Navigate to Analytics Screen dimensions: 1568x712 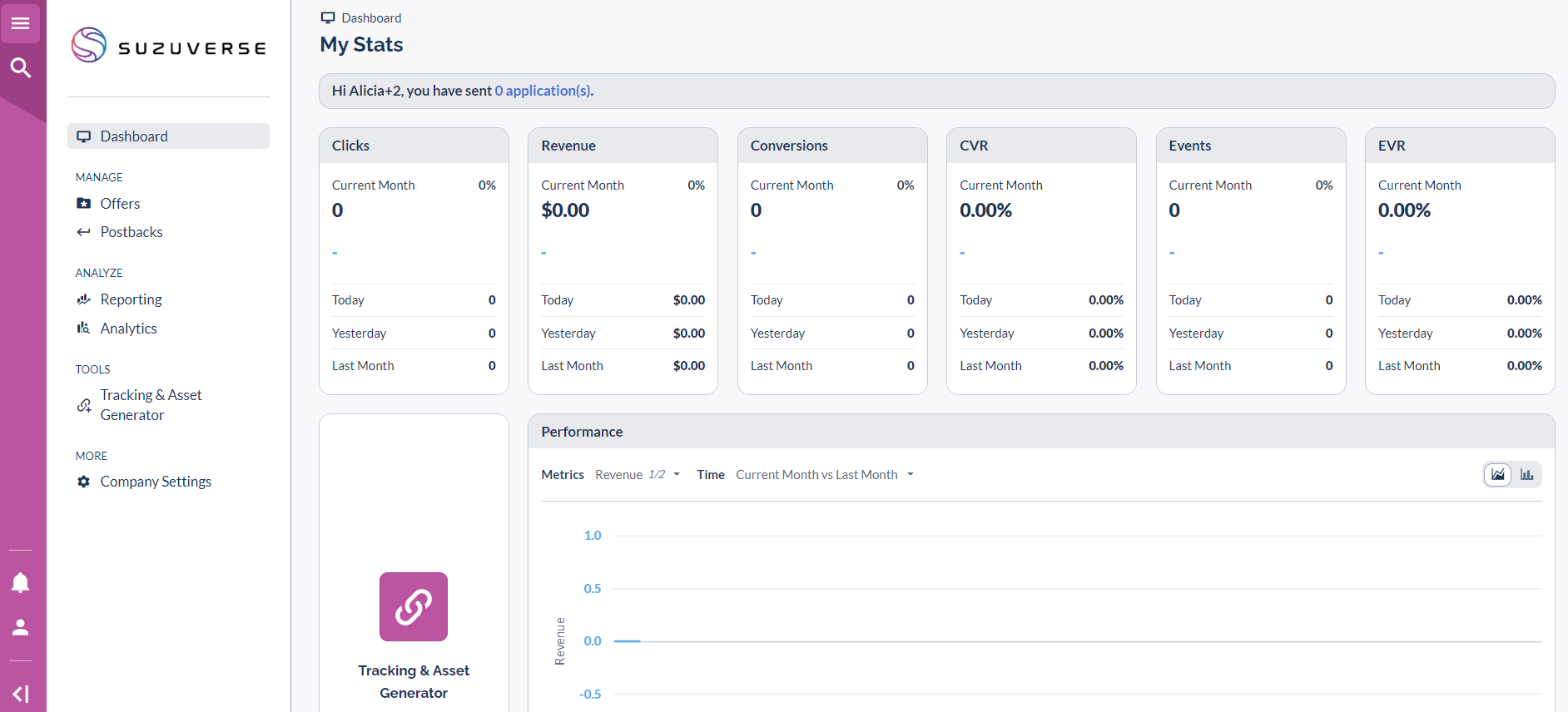coord(128,329)
